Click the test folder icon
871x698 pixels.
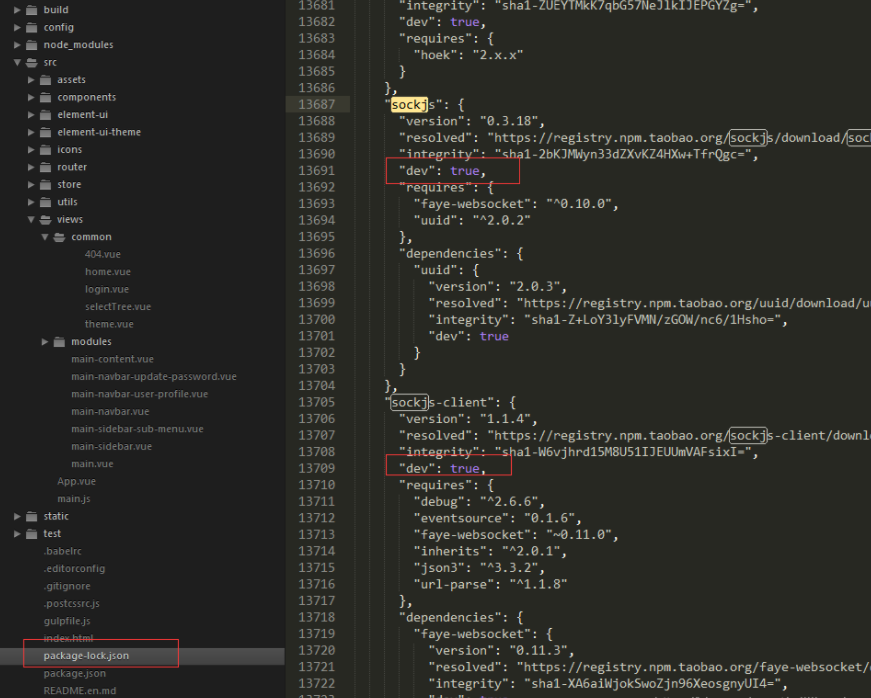[x=32, y=534]
